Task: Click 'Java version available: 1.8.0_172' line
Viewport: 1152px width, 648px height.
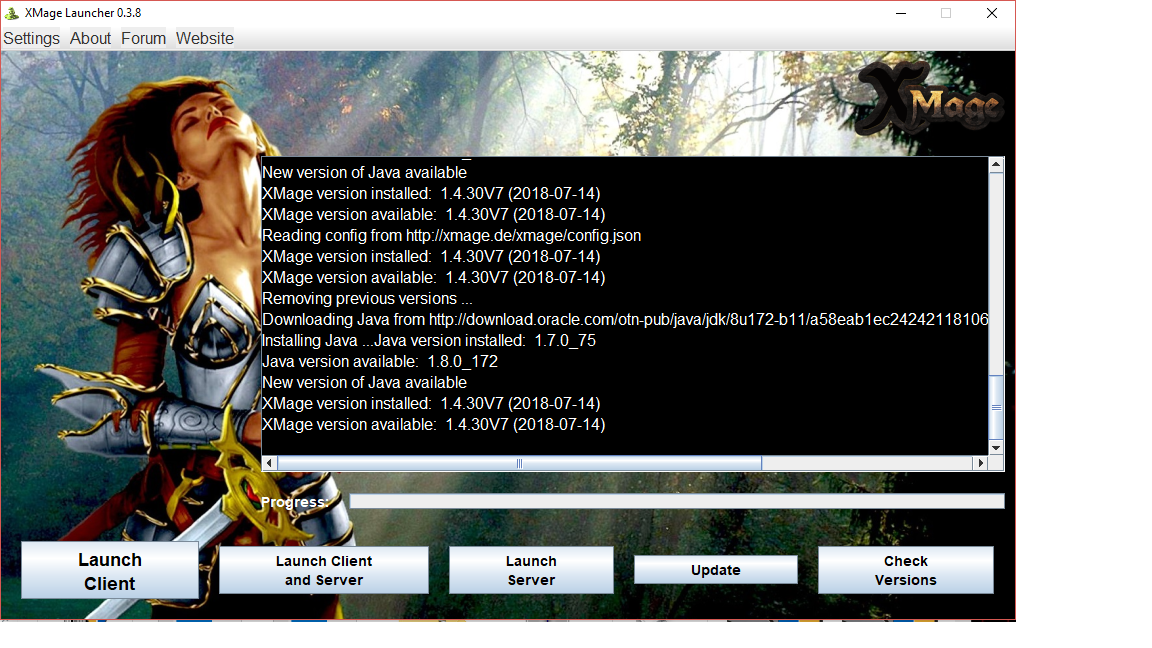Action: 380,361
